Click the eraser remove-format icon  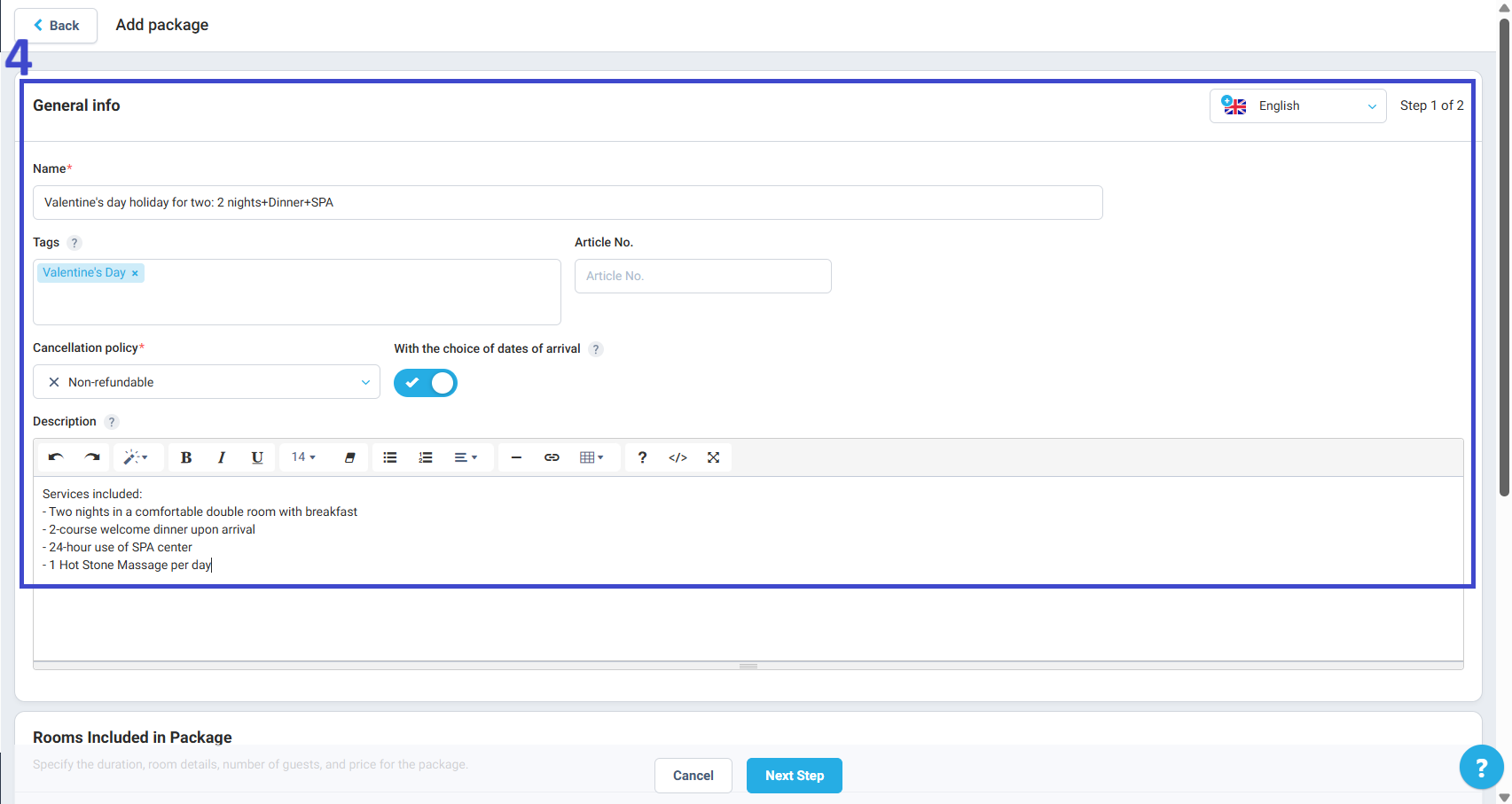pyautogui.click(x=350, y=457)
